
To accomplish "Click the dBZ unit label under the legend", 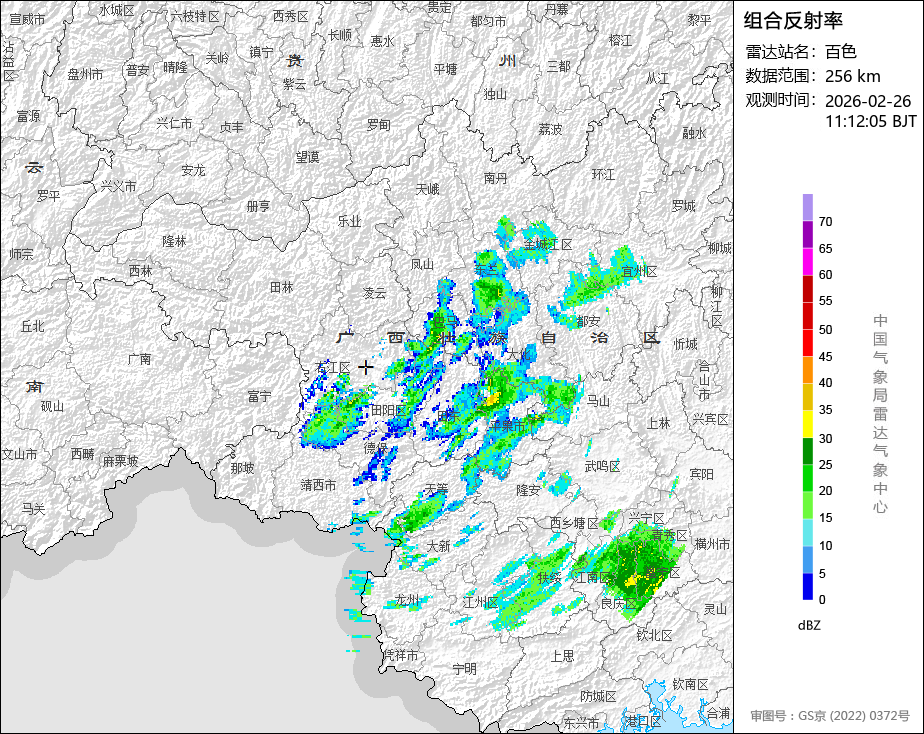I will (809, 626).
